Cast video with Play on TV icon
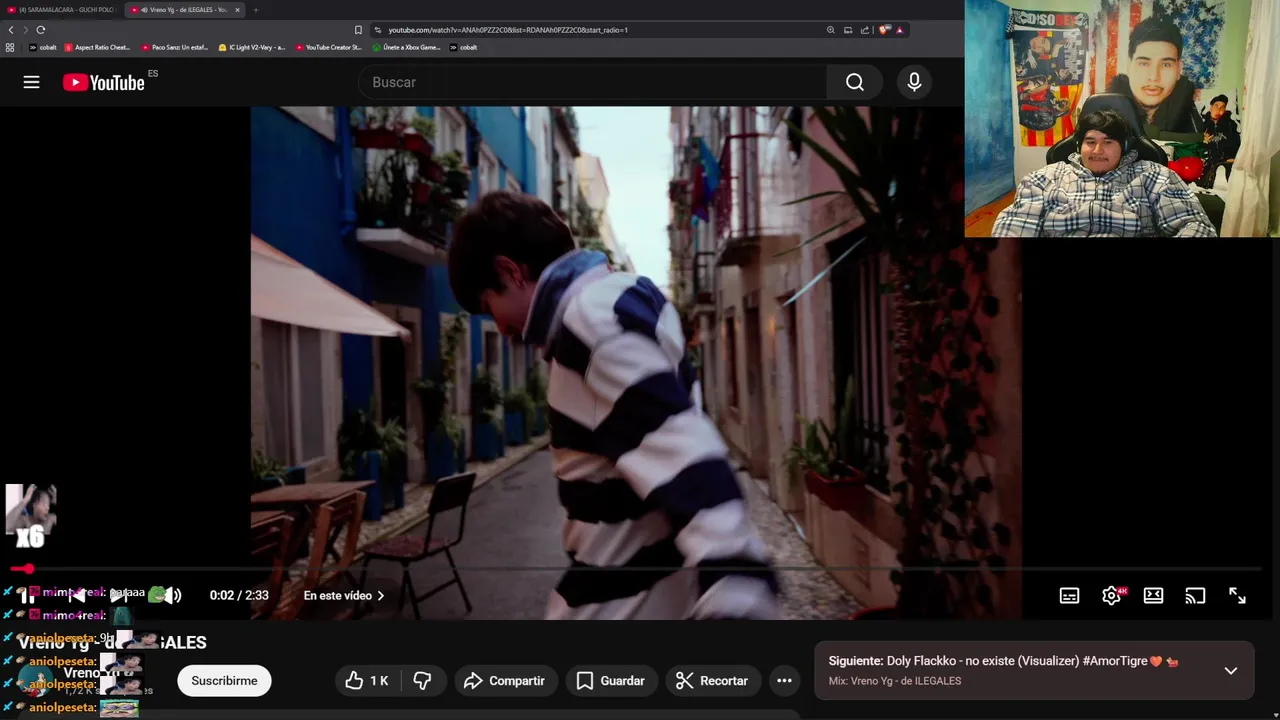Screen dimensions: 1280x720 point(1195,595)
